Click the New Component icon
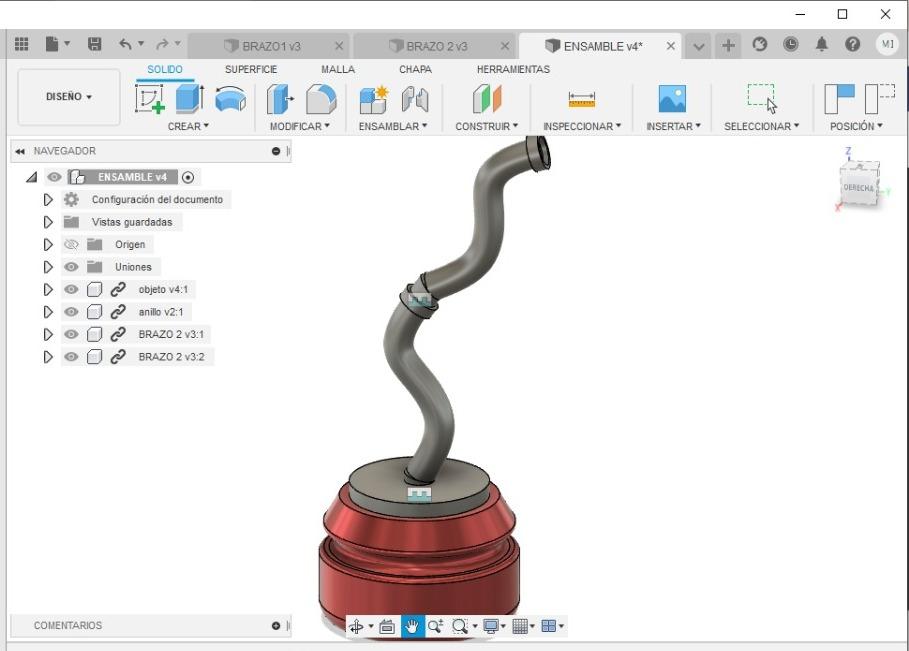Image resolution: width=909 pixels, height=651 pixels. pos(373,99)
